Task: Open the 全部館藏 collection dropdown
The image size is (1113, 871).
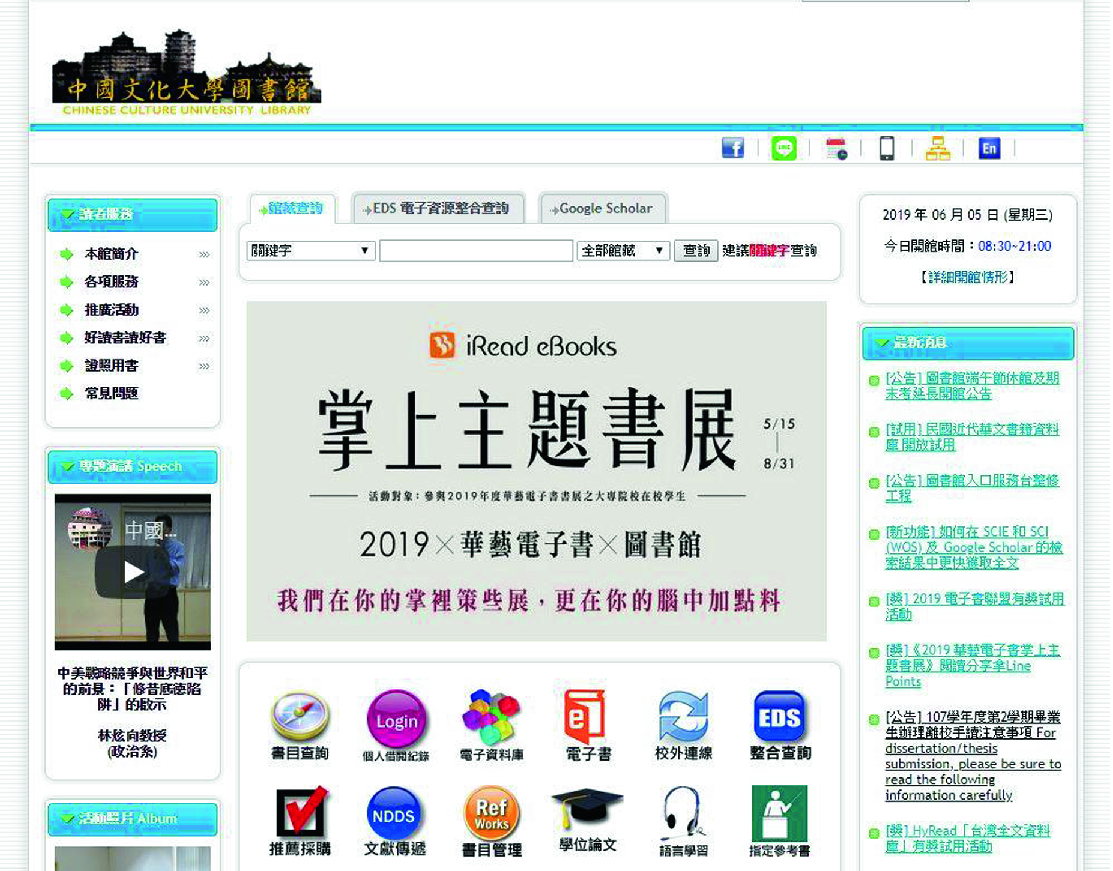Action: 623,251
